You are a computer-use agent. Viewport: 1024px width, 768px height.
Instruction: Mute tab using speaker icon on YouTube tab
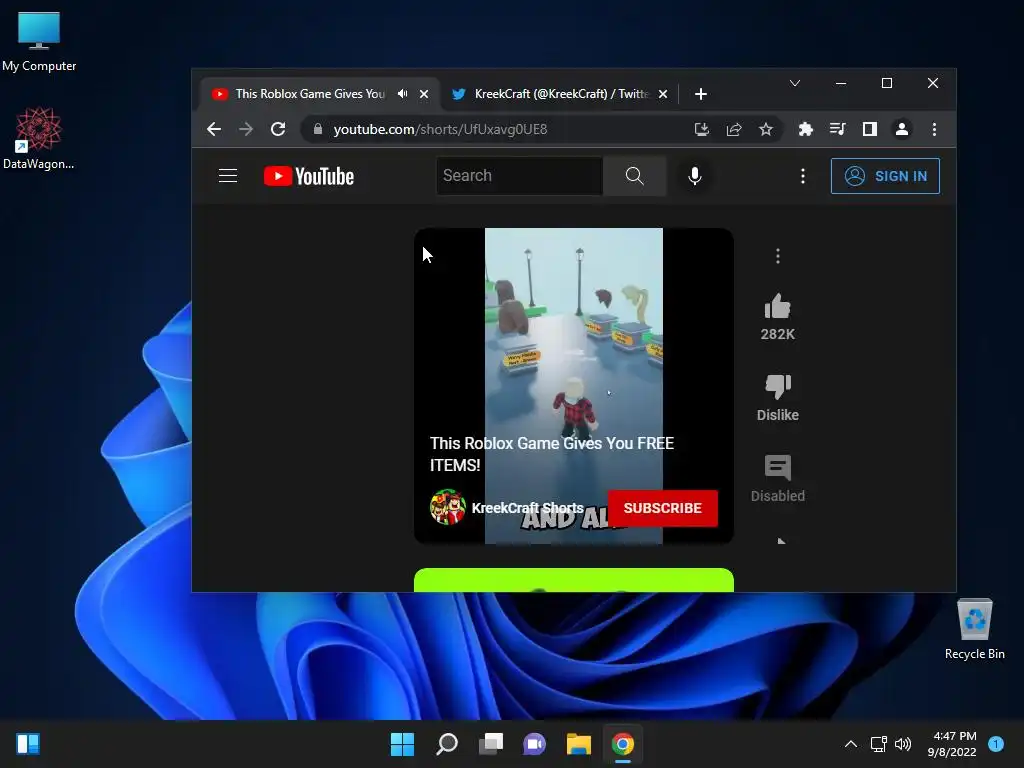click(x=403, y=94)
